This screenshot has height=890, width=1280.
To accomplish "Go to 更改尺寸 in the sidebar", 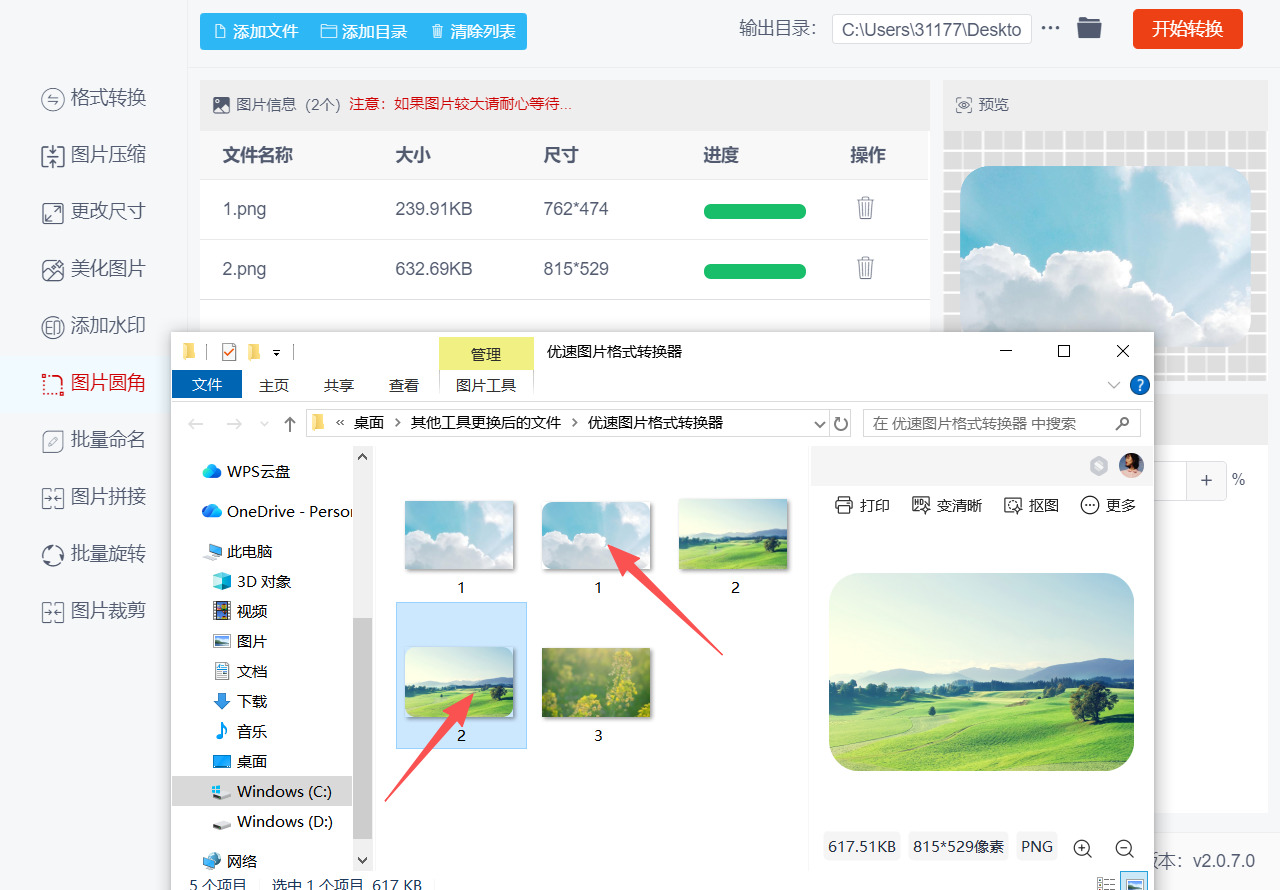I will (x=94, y=212).
